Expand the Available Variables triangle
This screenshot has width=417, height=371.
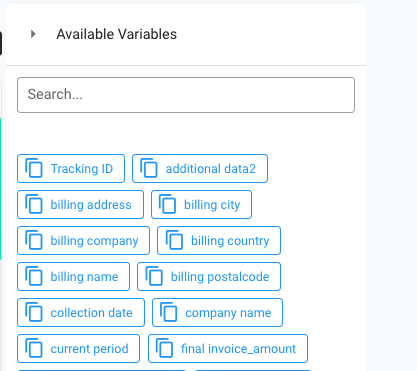coord(33,34)
